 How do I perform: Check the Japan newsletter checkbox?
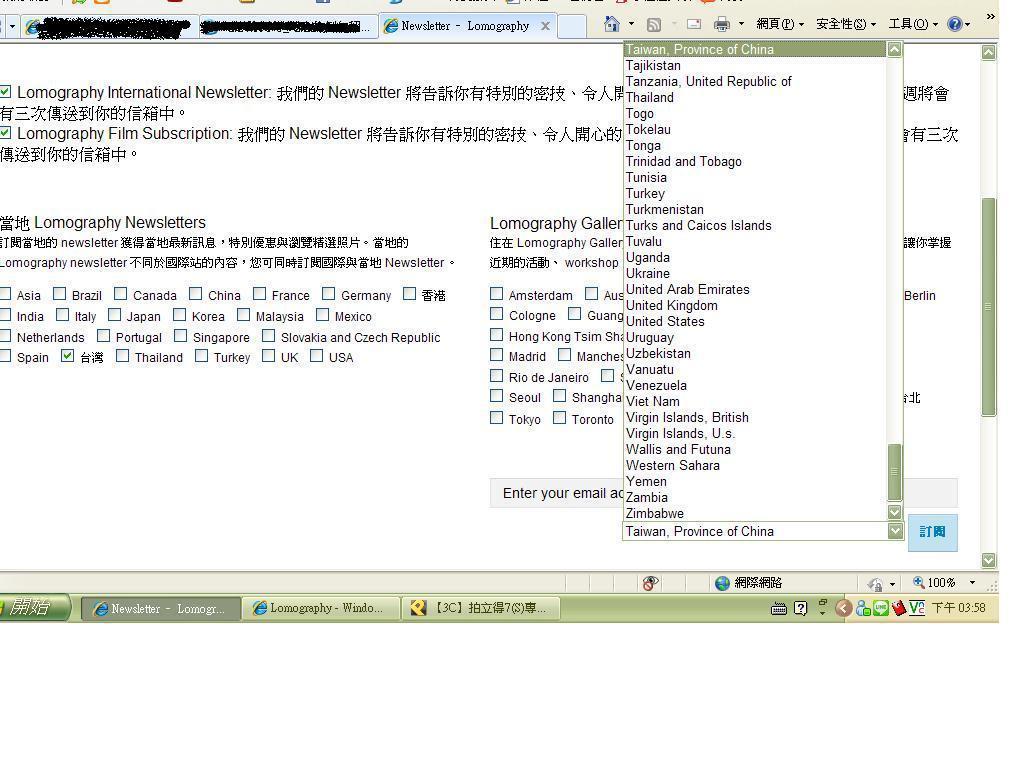pos(114,315)
